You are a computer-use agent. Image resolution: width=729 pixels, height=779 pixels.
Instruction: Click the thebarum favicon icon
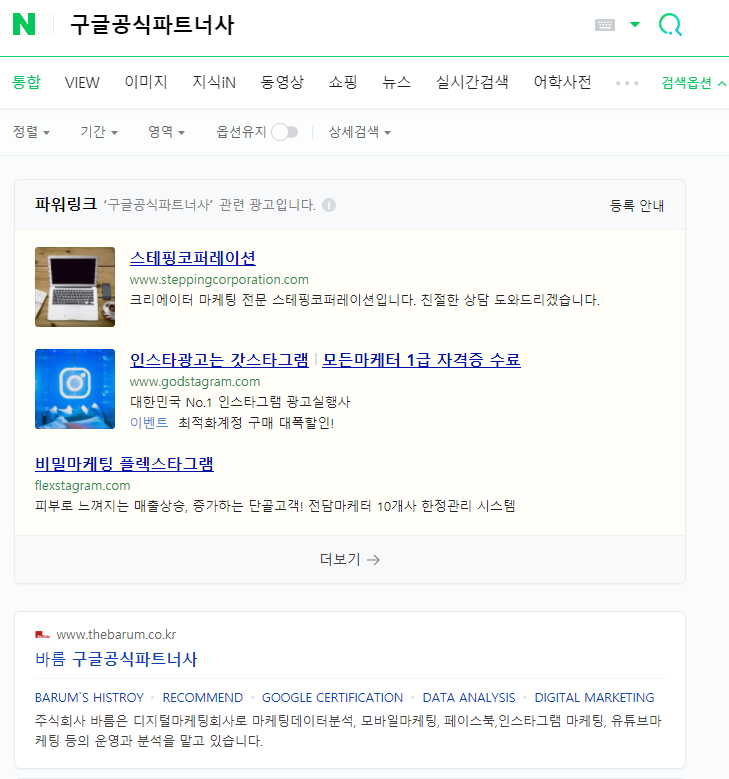coord(42,634)
